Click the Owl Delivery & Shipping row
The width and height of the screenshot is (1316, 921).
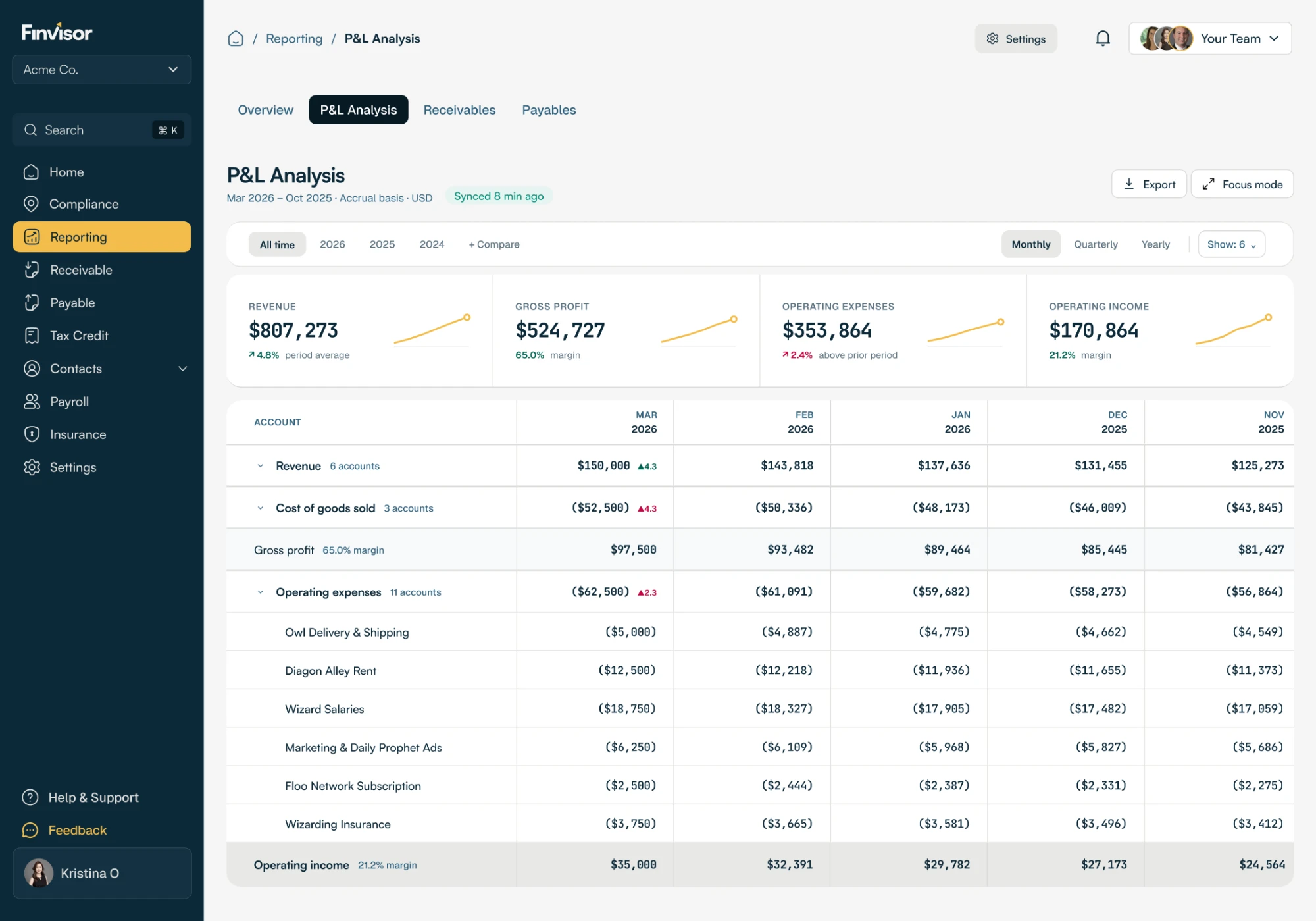(x=760, y=632)
